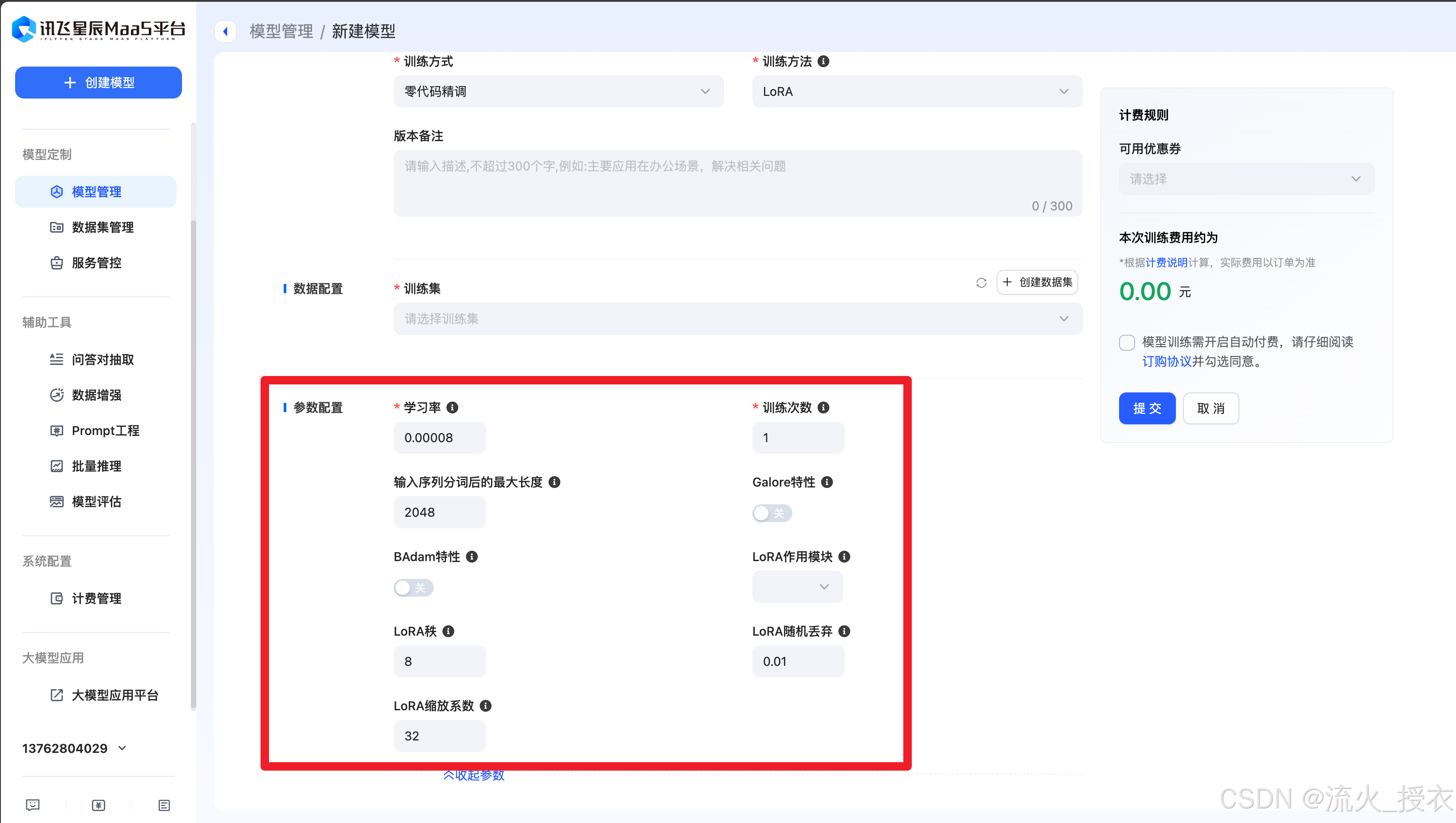
Task: Click the 提交 submit button
Action: tap(1147, 408)
